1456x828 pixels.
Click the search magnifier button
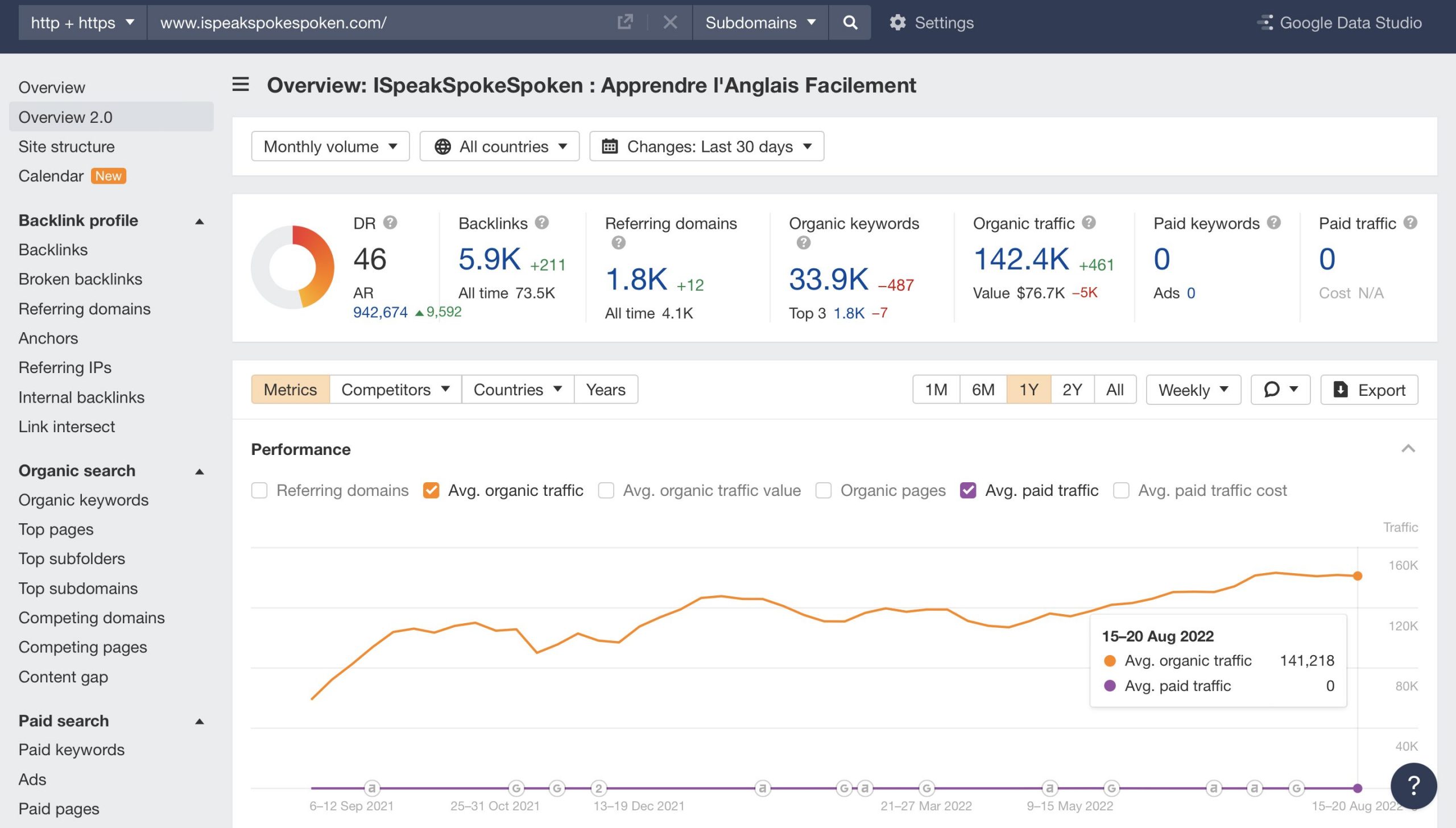tap(850, 22)
